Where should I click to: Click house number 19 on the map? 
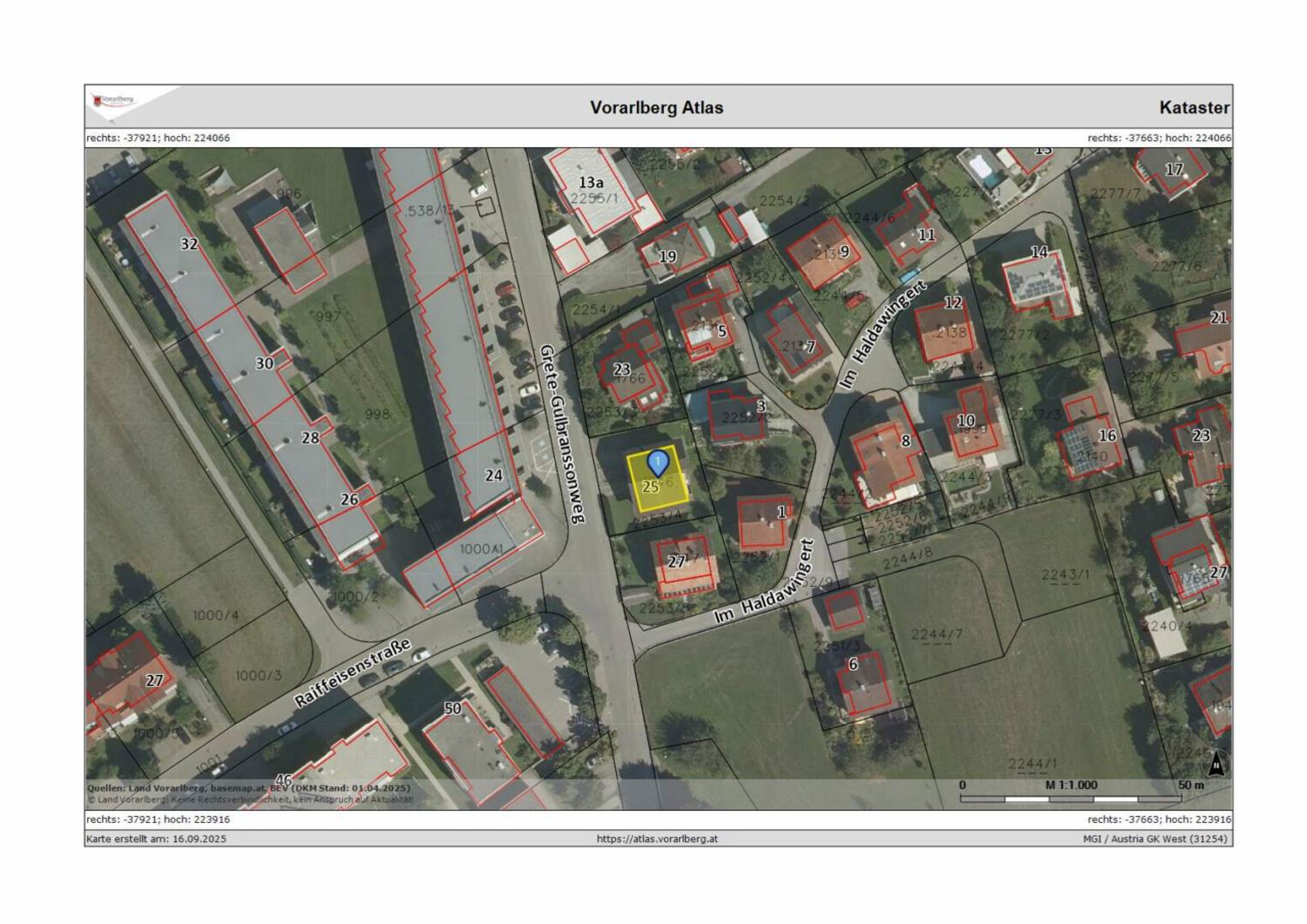[x=668, y=256]
